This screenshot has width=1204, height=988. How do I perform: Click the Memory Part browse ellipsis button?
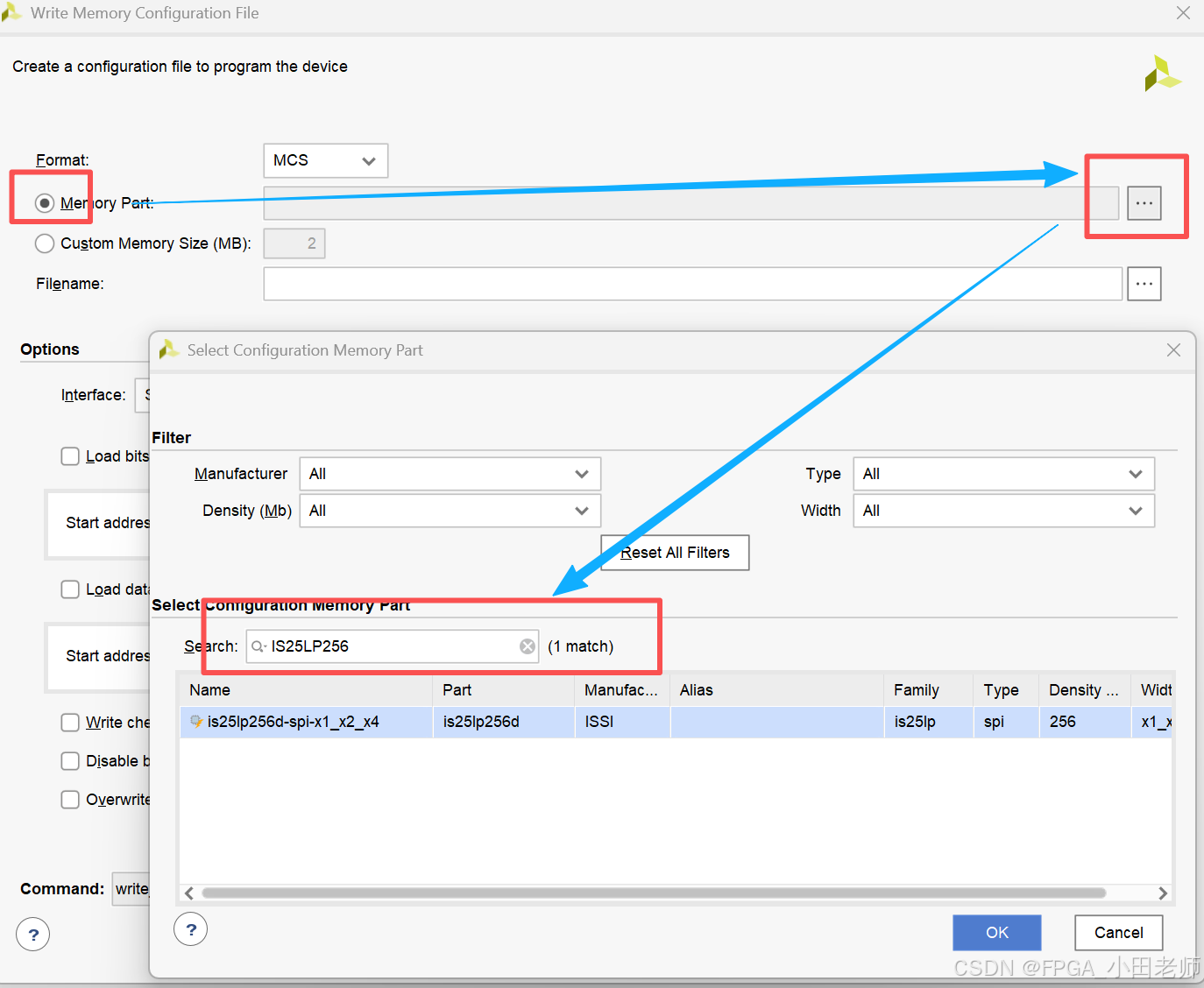point(1144,203)
